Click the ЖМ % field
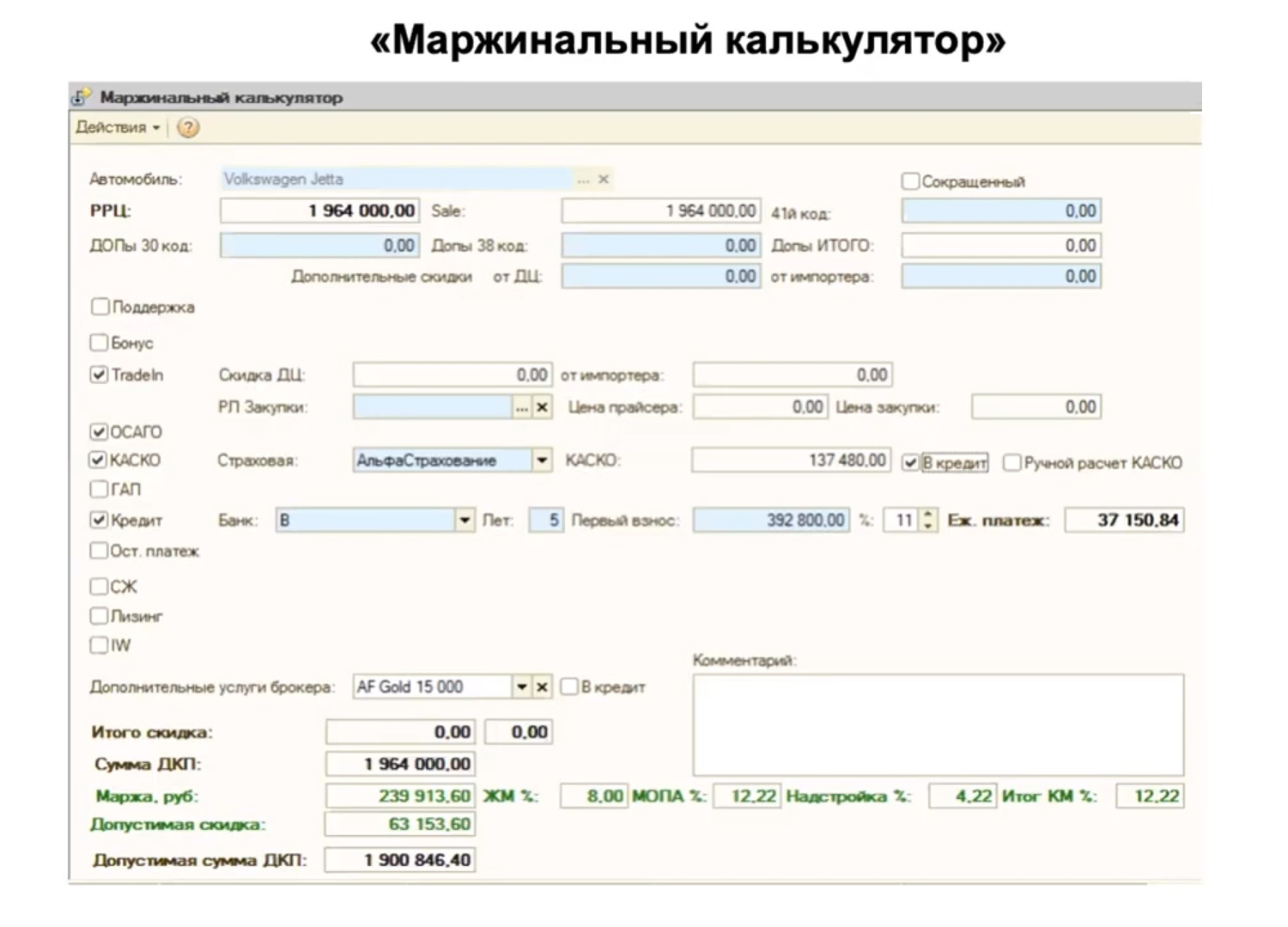The width and height of the screenshot is (1288, 927). [x=593, y=796]
